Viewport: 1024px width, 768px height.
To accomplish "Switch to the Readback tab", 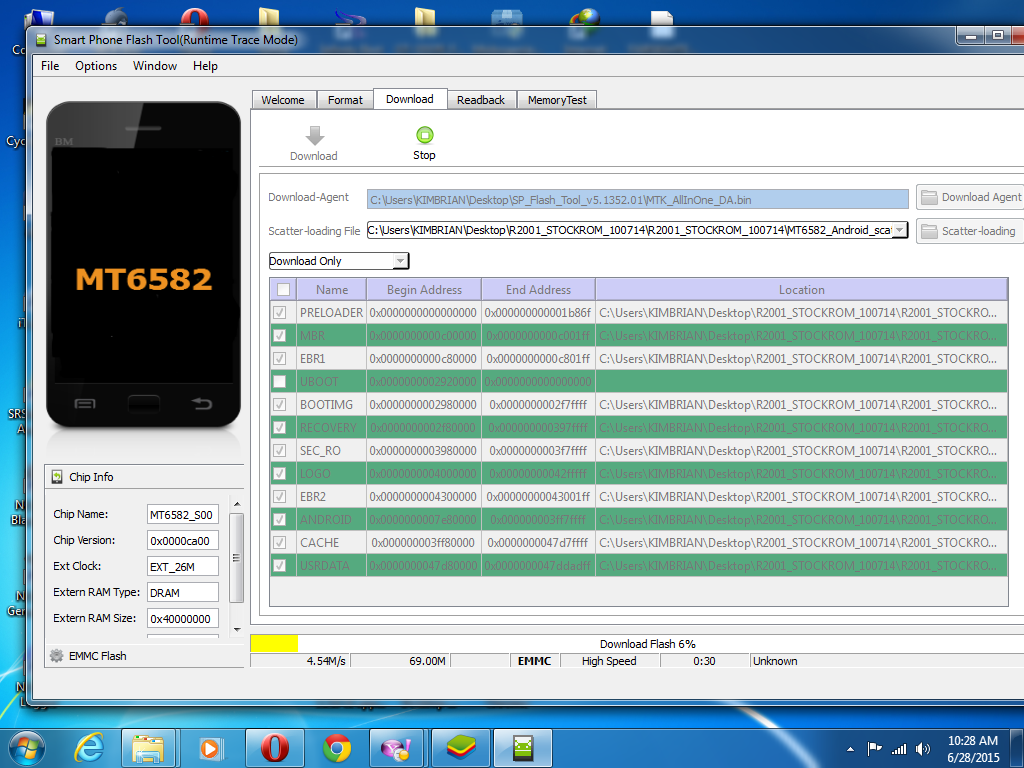I will point(481,100).
